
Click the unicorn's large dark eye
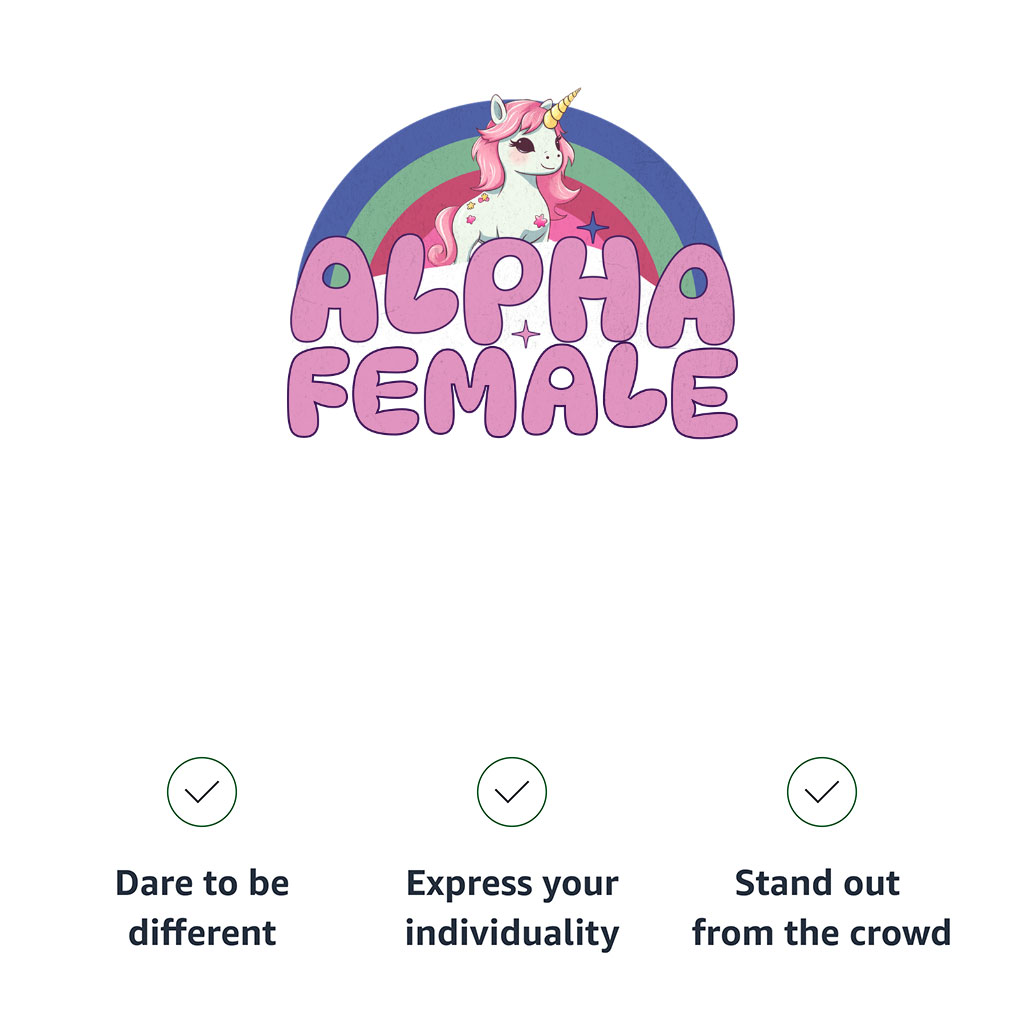[524, 144]
